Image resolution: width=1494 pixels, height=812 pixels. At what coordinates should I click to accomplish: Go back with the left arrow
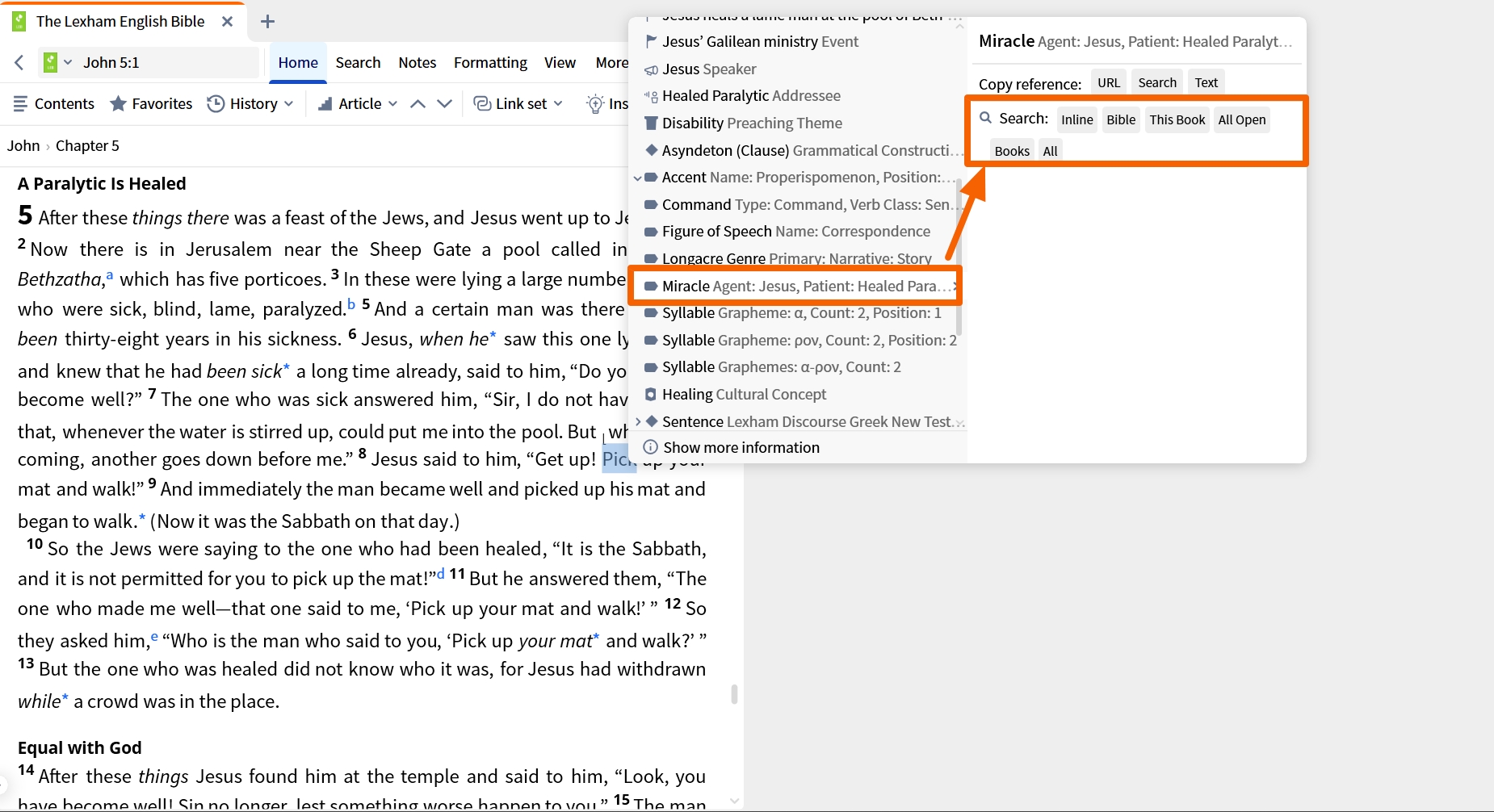point(19,62)
